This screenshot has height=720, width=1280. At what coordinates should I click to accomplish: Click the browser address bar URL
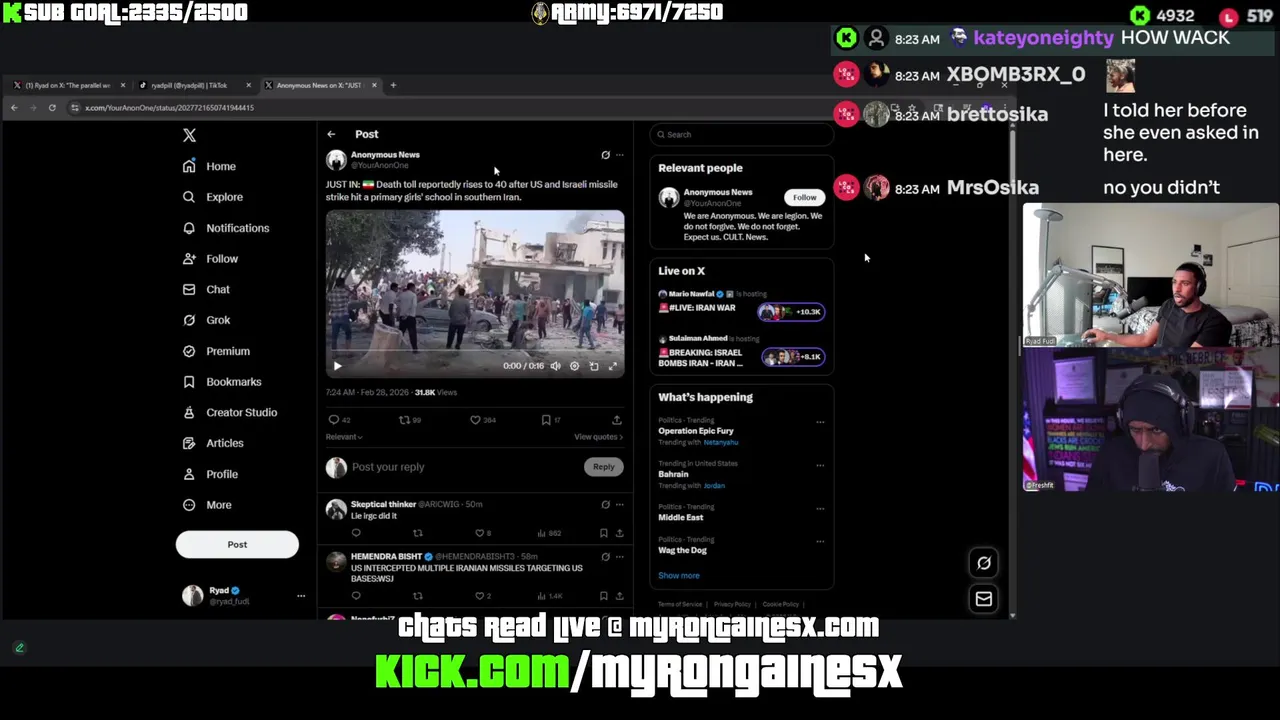(169, 108)
